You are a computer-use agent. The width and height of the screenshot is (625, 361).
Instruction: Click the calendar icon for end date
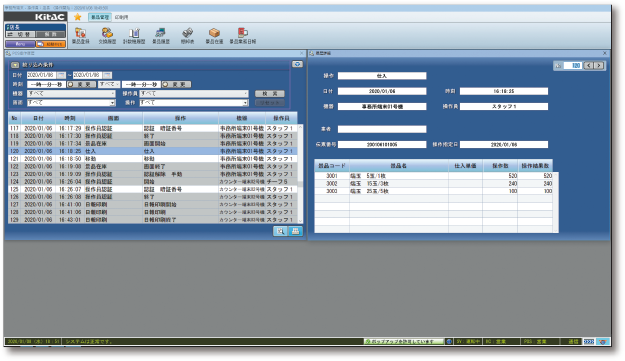(107, 75)
